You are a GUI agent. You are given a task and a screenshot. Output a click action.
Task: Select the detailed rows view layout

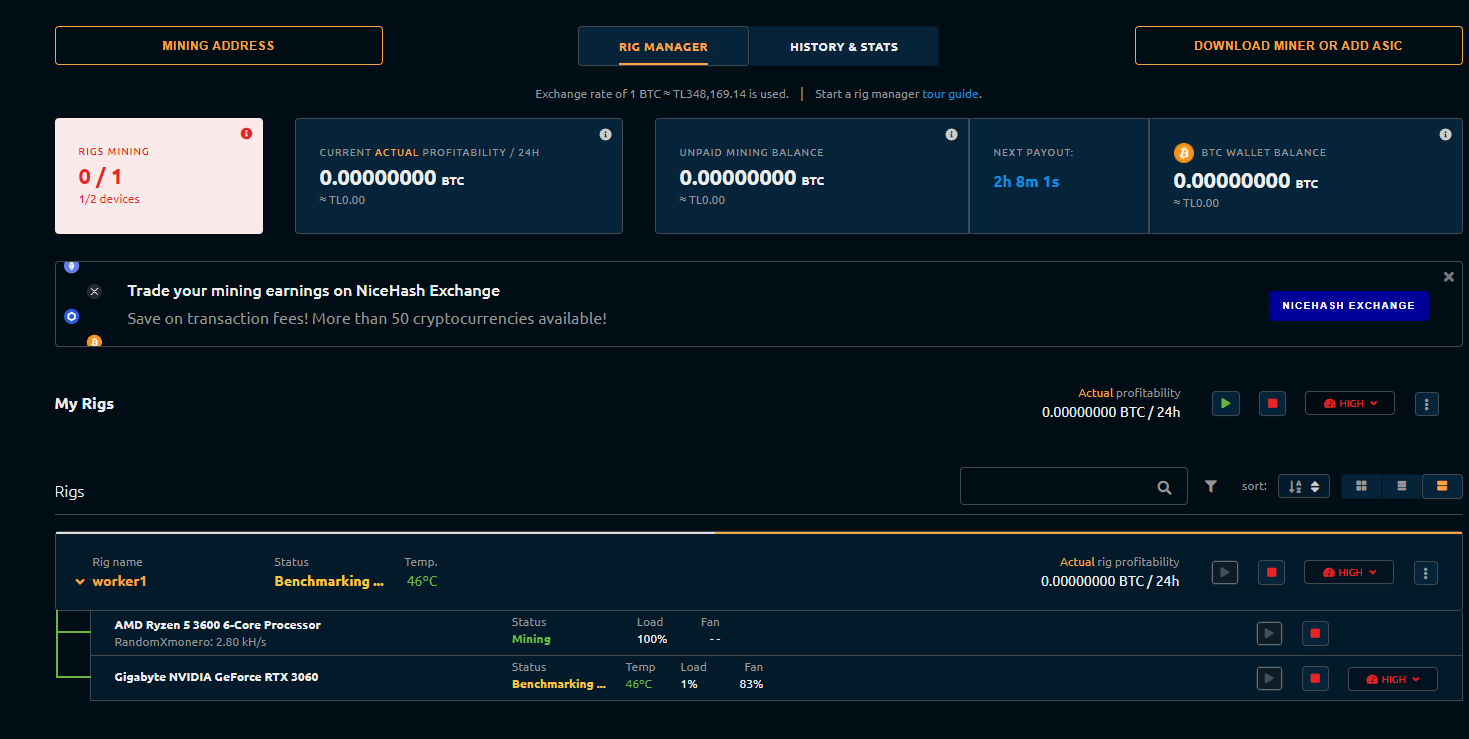pyautogui.click(x=1442, y=486)
